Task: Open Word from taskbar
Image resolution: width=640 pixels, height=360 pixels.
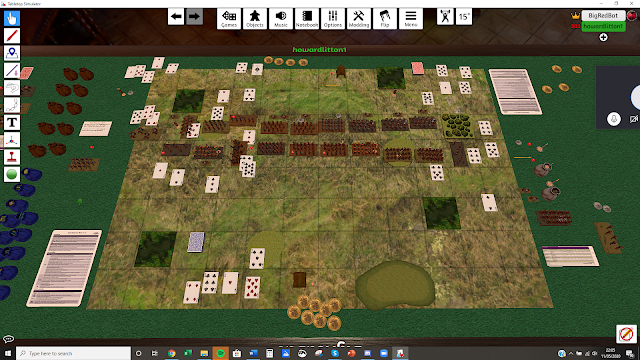Action: (253, 353)
